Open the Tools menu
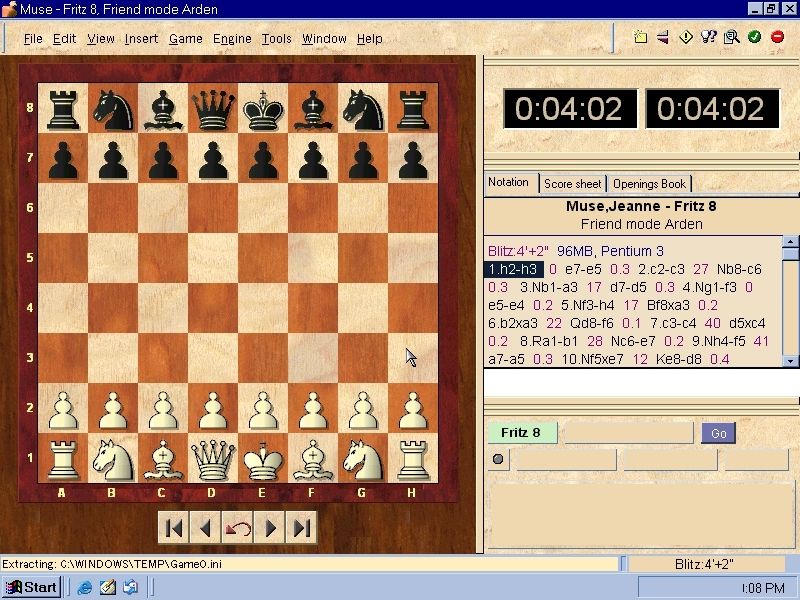 tap(277, 39)
